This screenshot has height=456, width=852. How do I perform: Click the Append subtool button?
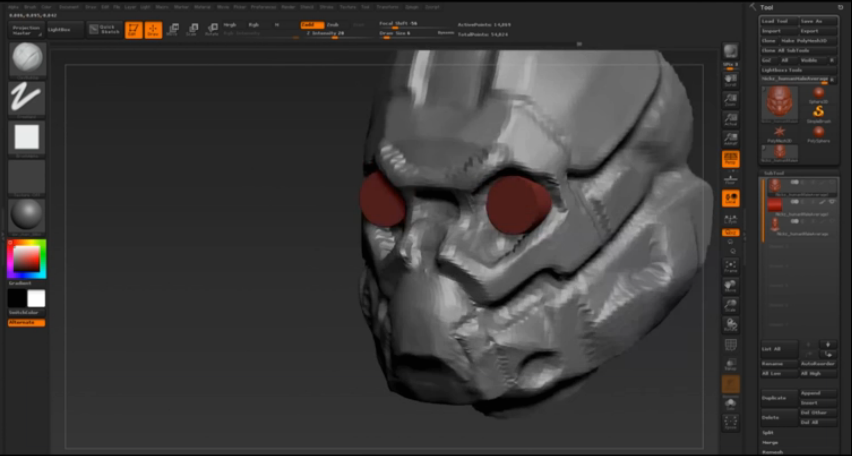point(818,393)
